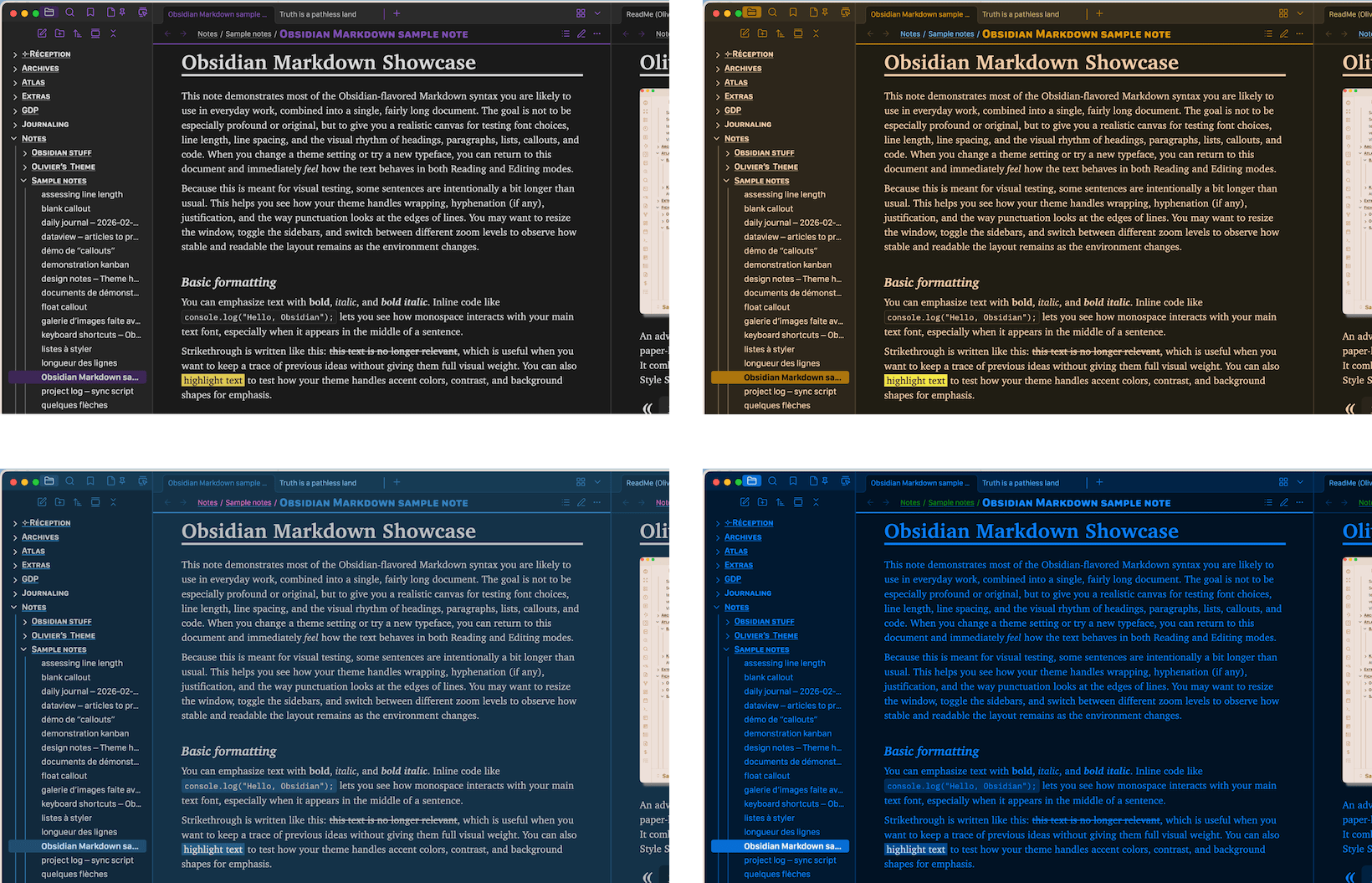Collapse the Notes folder in the gold window
This screenshot has height=883, width=1372.
(717, 139)
